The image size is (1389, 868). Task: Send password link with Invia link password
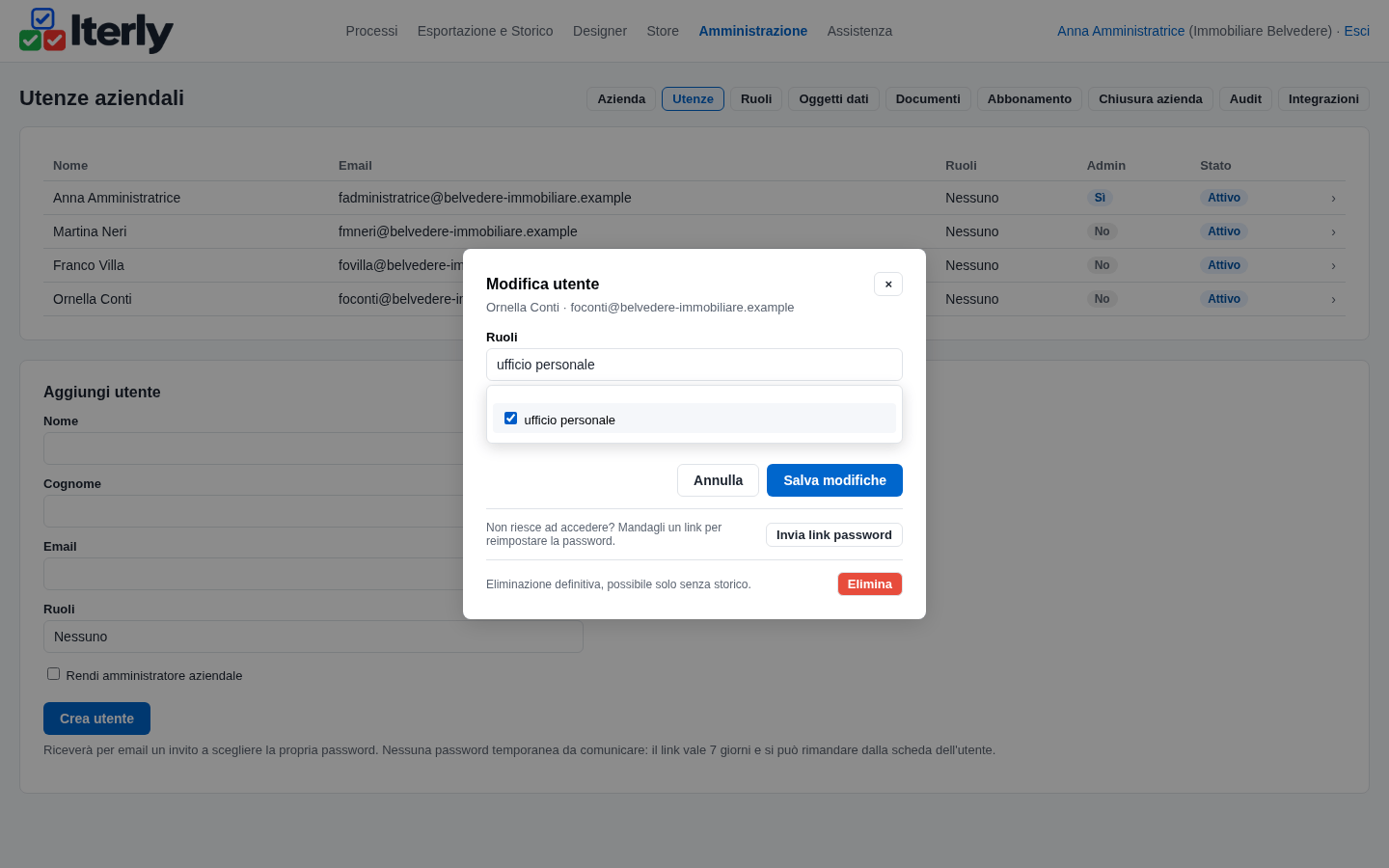pyautogui.click(x=834, y=535)
